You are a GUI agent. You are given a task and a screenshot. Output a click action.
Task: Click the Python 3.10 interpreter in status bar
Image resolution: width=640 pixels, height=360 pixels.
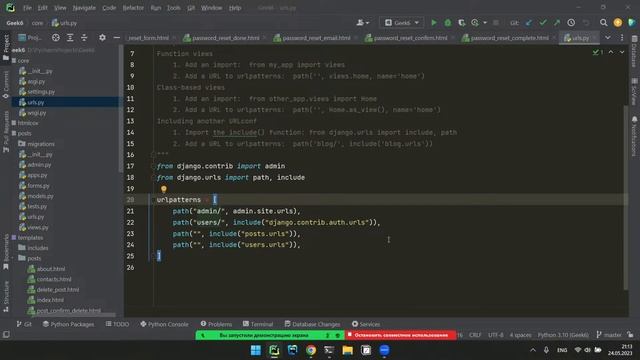pos(563,335)
